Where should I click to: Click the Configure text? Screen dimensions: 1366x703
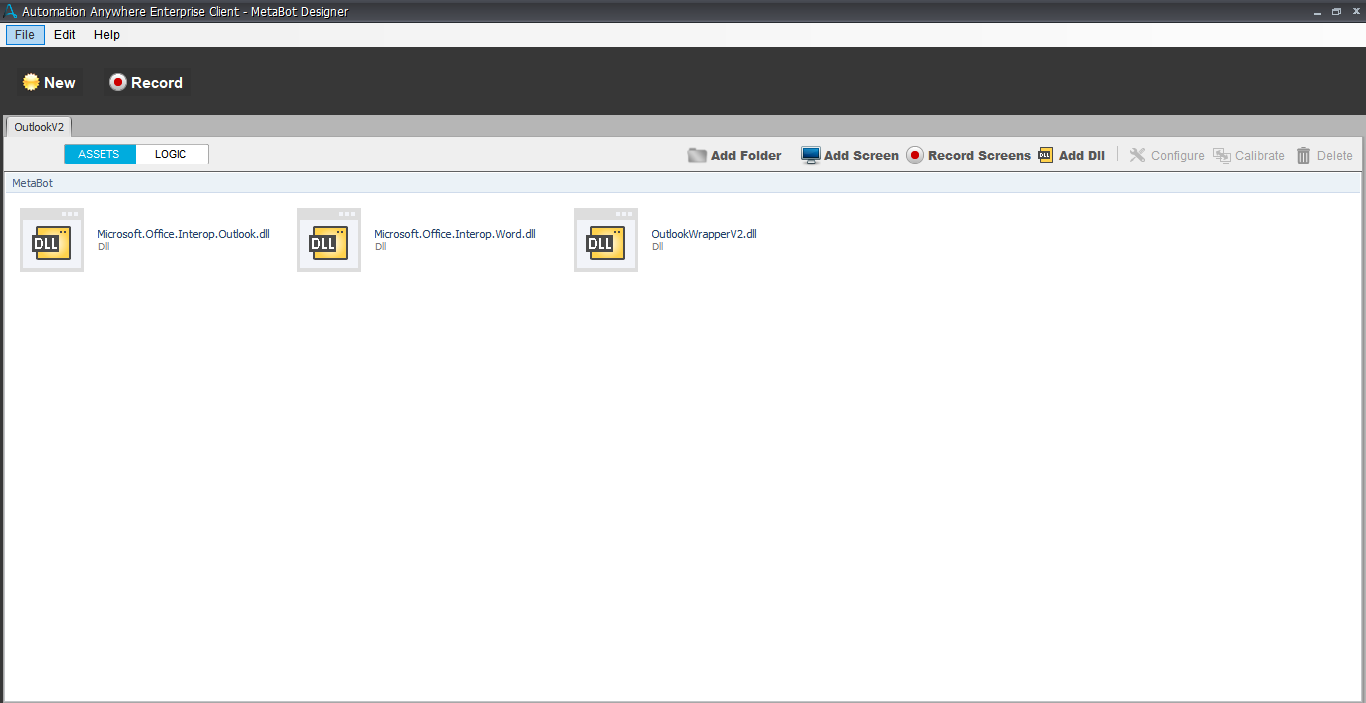tap(1178, 156)
